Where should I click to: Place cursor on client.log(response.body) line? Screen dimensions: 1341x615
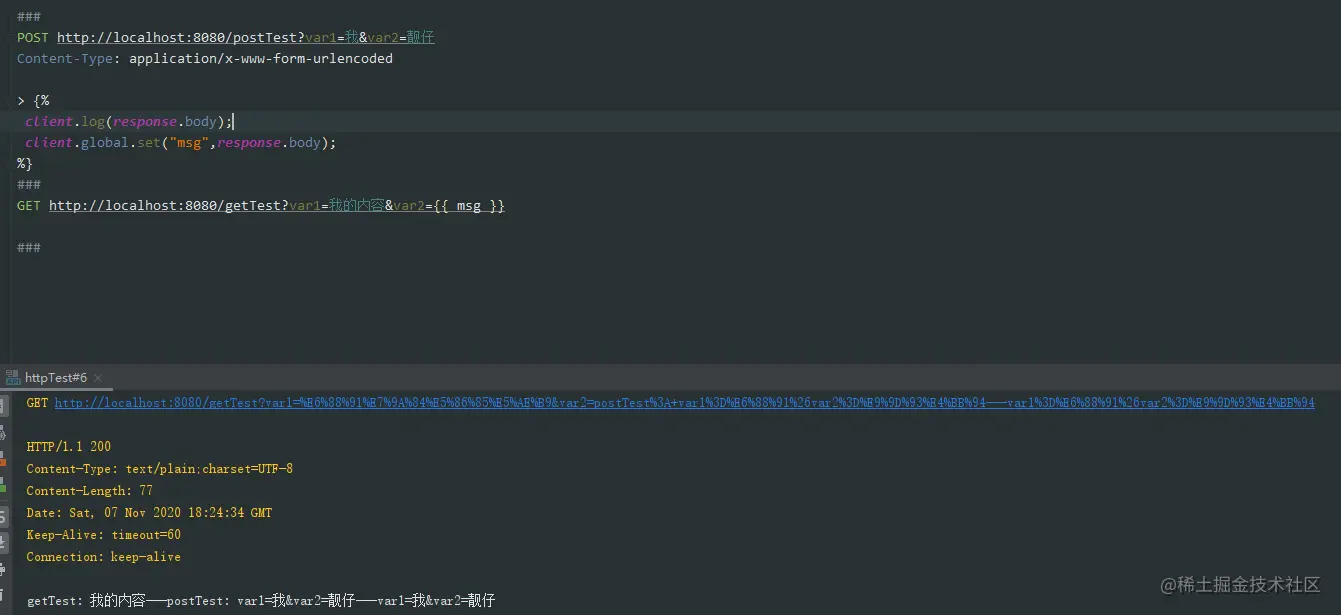(129, 121)
